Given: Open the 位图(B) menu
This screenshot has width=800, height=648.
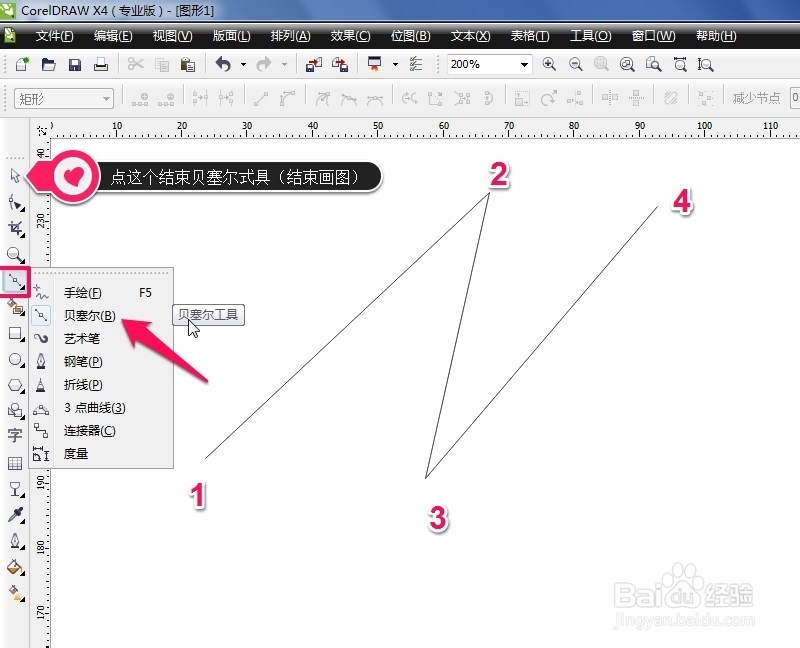Looking at the screenshot, I should (x=410, y=36).
